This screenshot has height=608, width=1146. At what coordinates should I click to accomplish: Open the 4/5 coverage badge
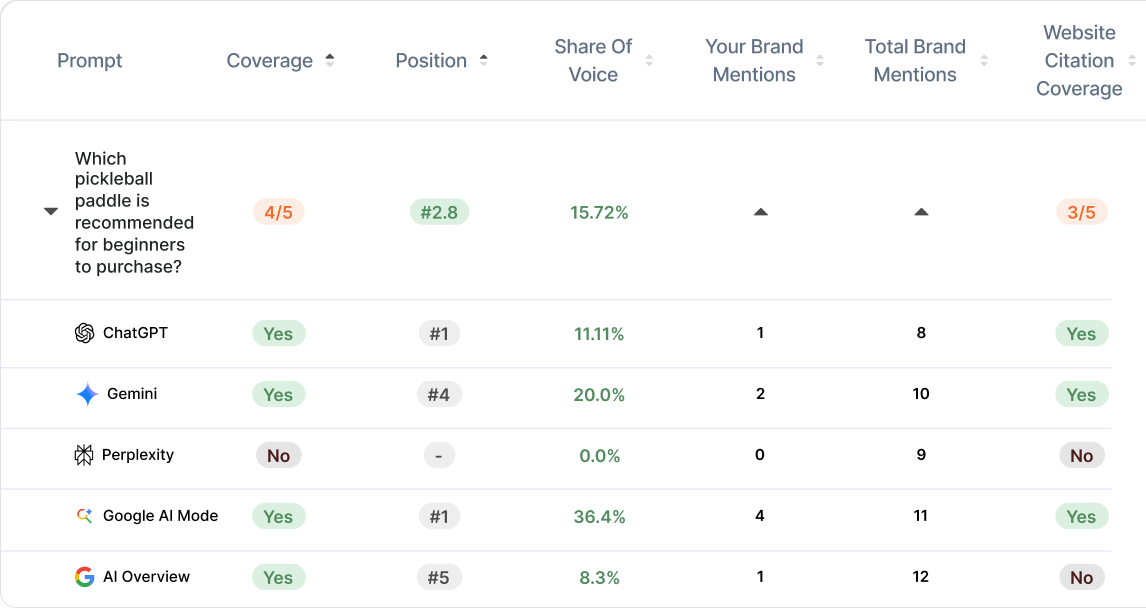[279, 213]
